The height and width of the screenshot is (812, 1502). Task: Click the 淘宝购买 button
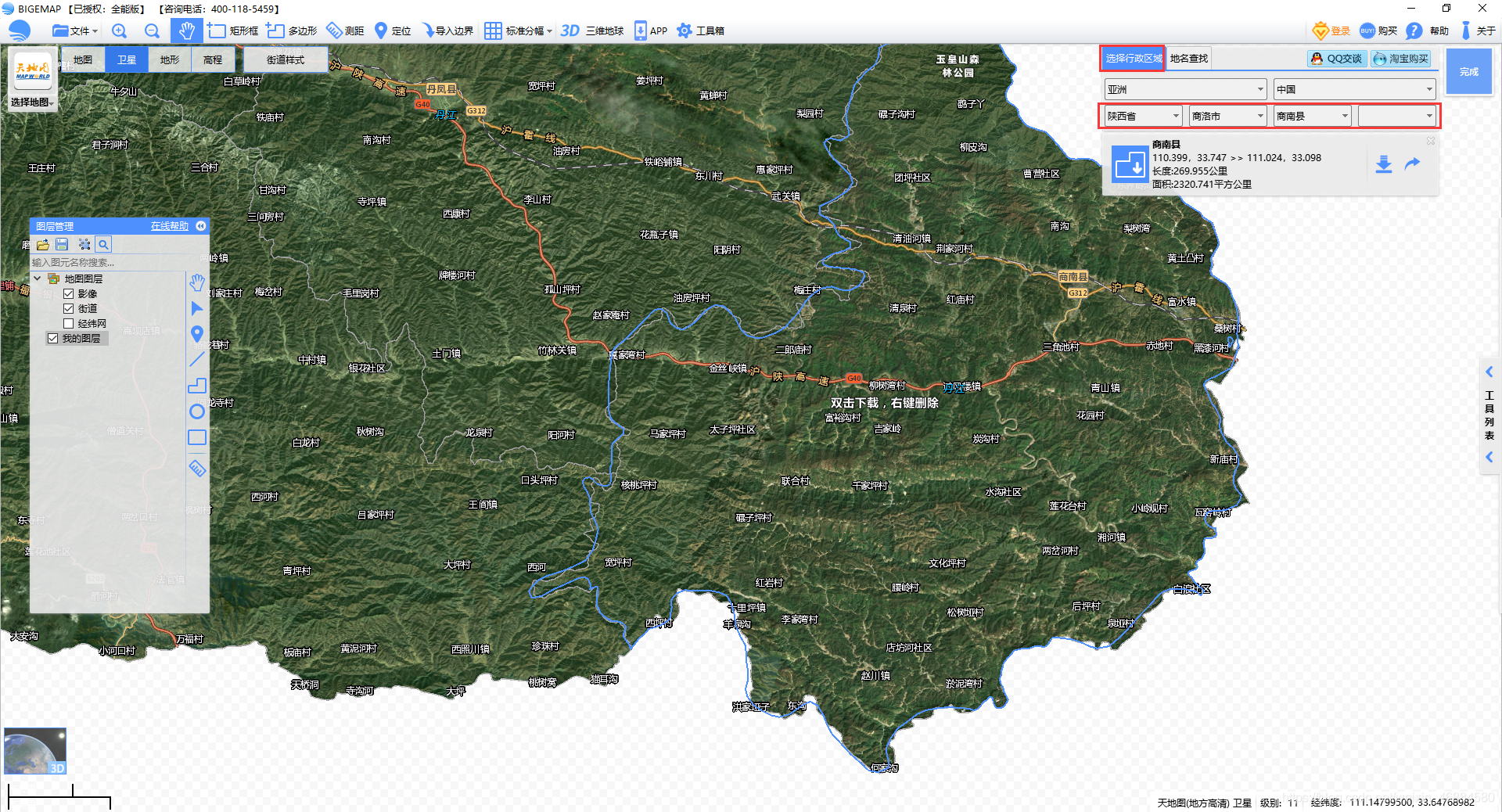1401,59
